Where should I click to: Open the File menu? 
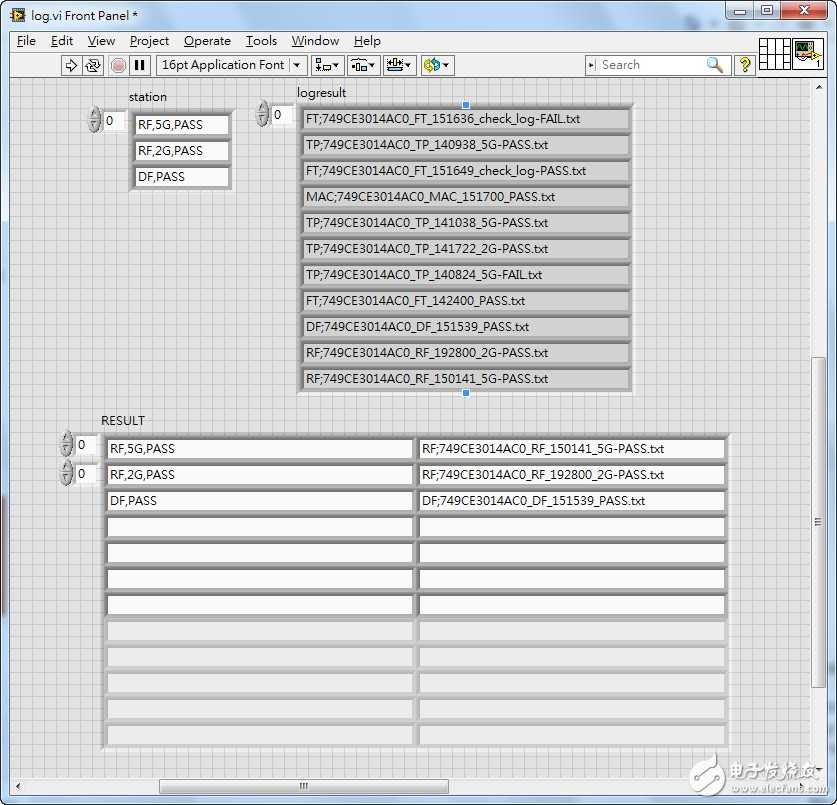coord(26,41)
